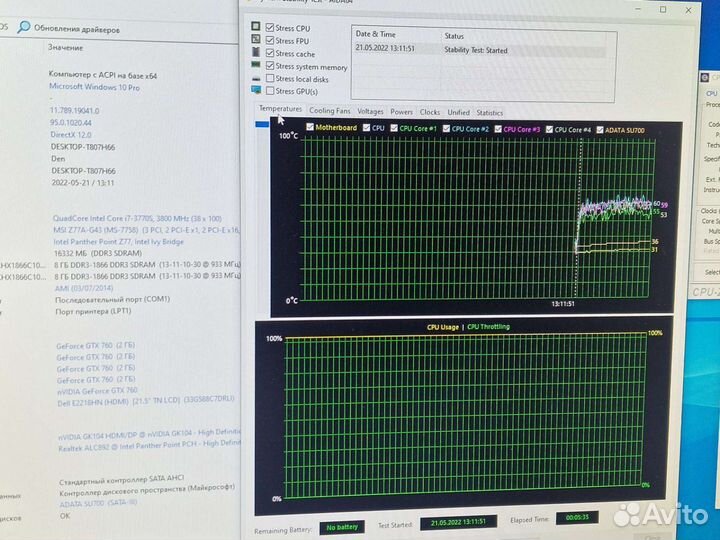Open the DirectX 12.0 link
720x540 pixels.
click(x=71, y=135)
